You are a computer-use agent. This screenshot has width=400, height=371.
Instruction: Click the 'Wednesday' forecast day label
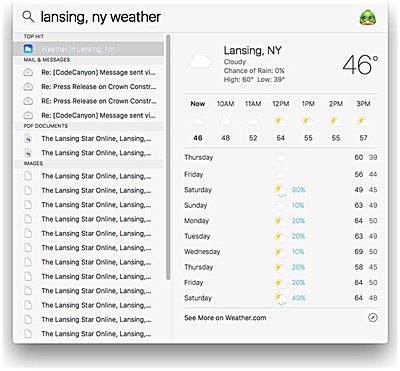pos(202,252)
